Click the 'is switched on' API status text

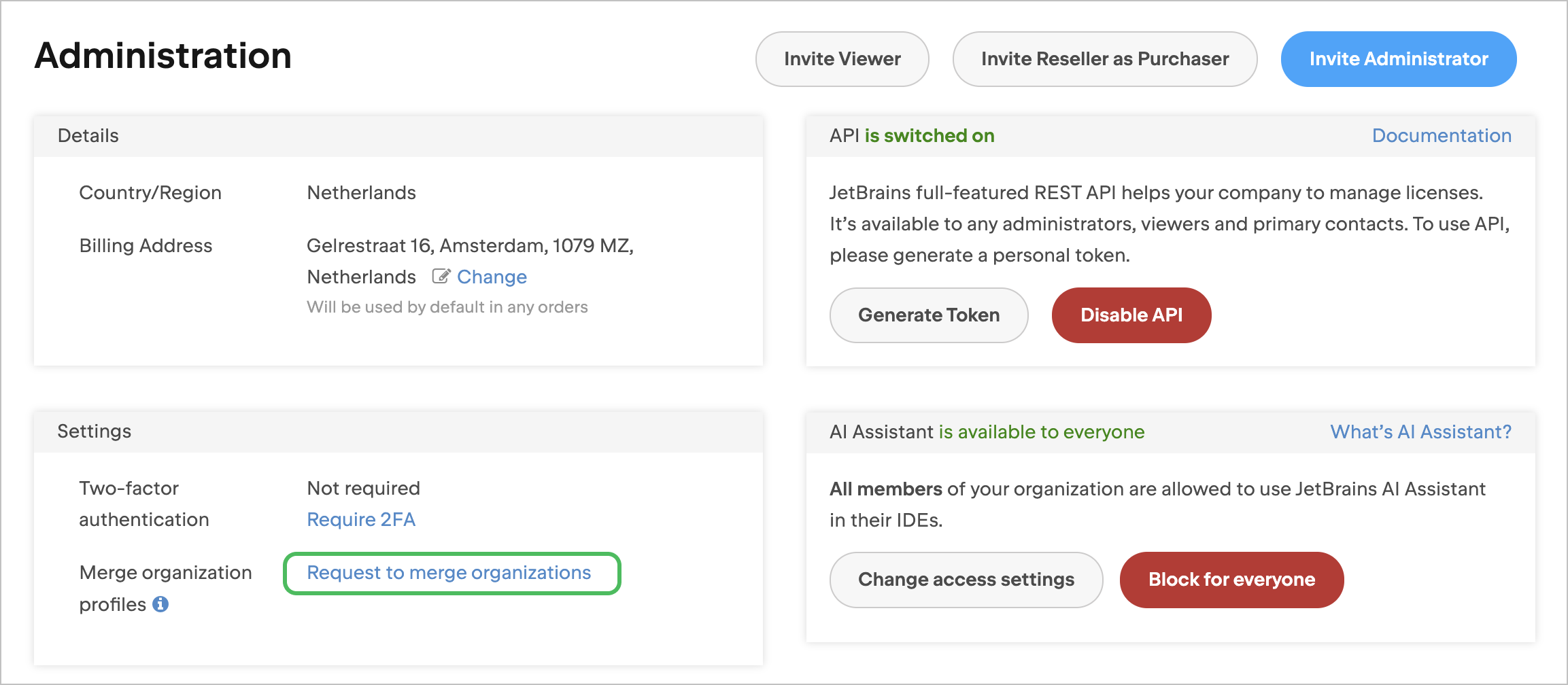tap(929, 136)
